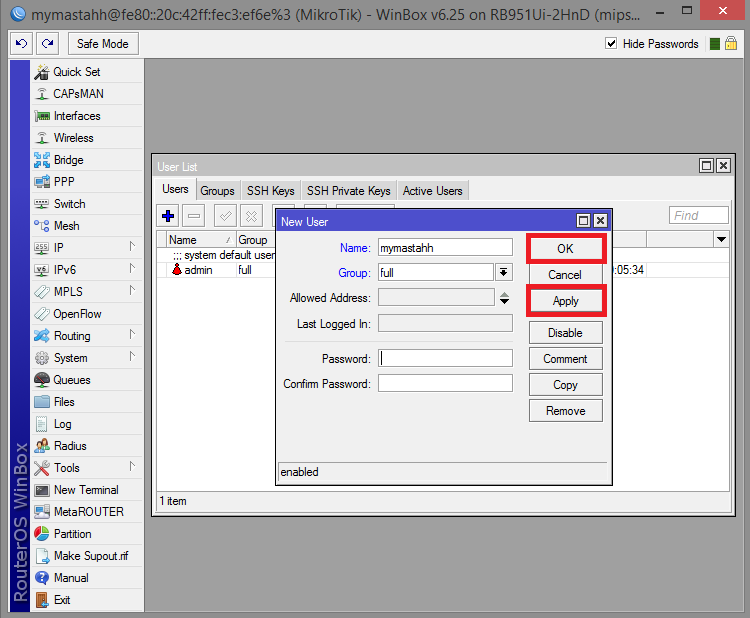Click the checkmark enable icon in User List
750x618 pixels.
coord(225,216)
